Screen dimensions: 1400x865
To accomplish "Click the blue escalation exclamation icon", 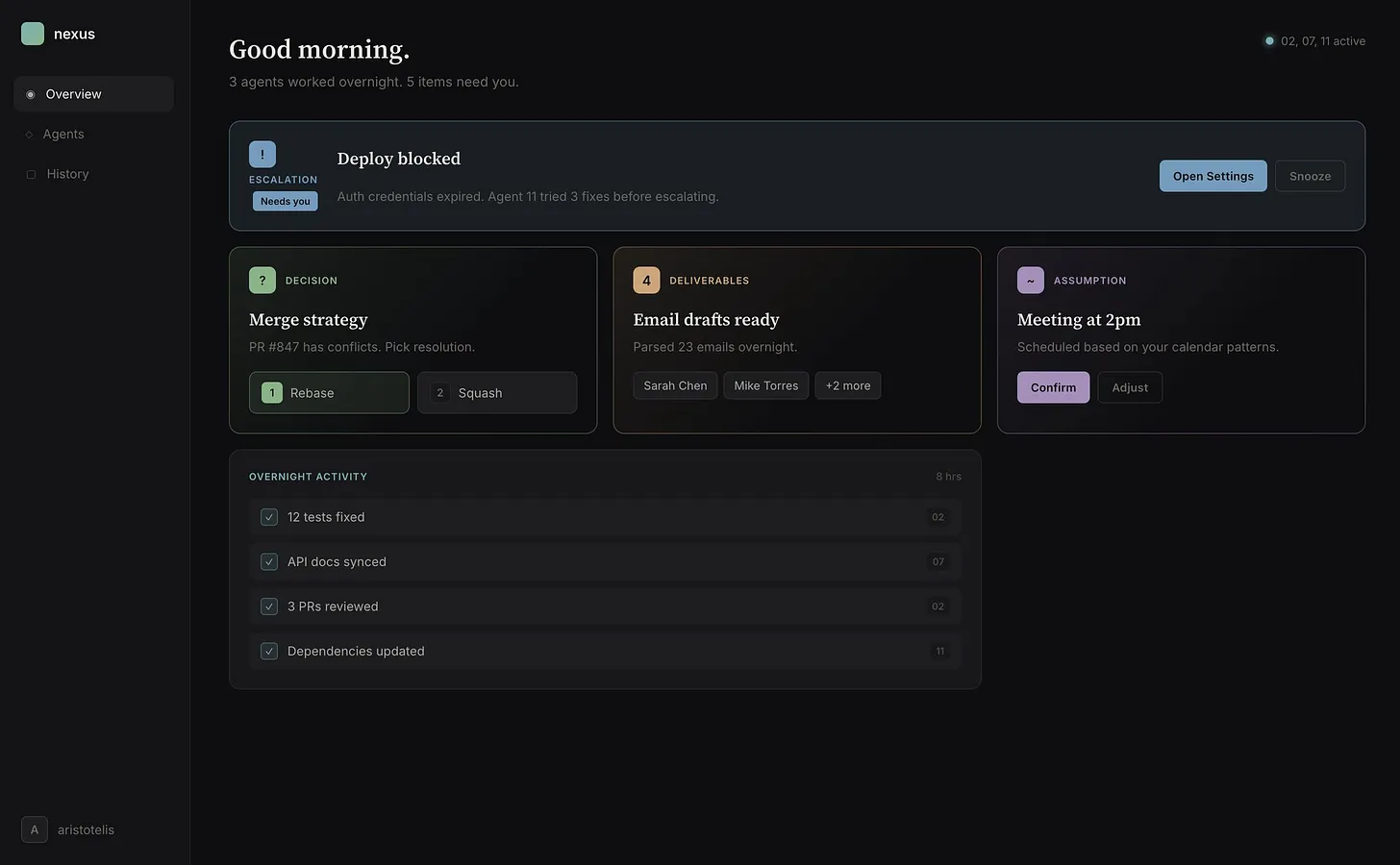I will (x=262, y=155).
